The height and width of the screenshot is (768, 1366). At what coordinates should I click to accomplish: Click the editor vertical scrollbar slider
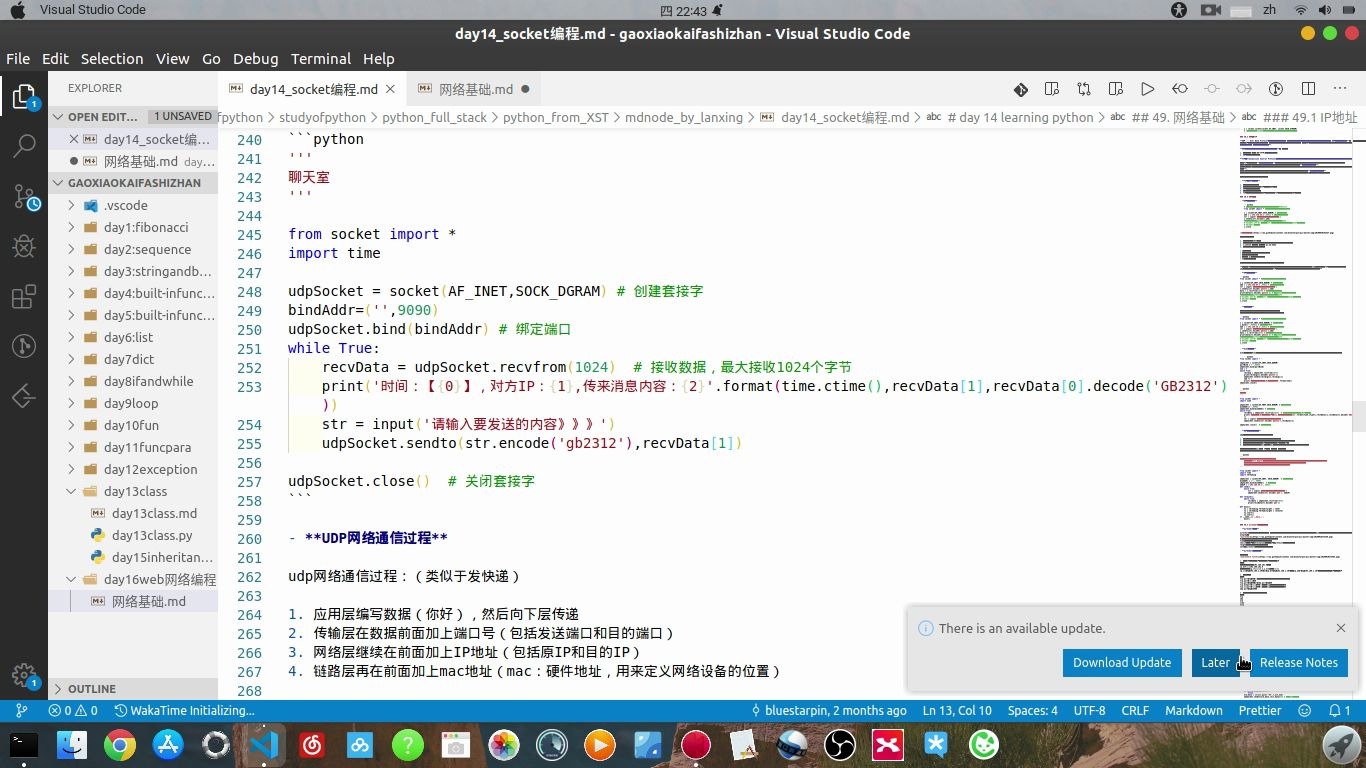click(1359, 416)
